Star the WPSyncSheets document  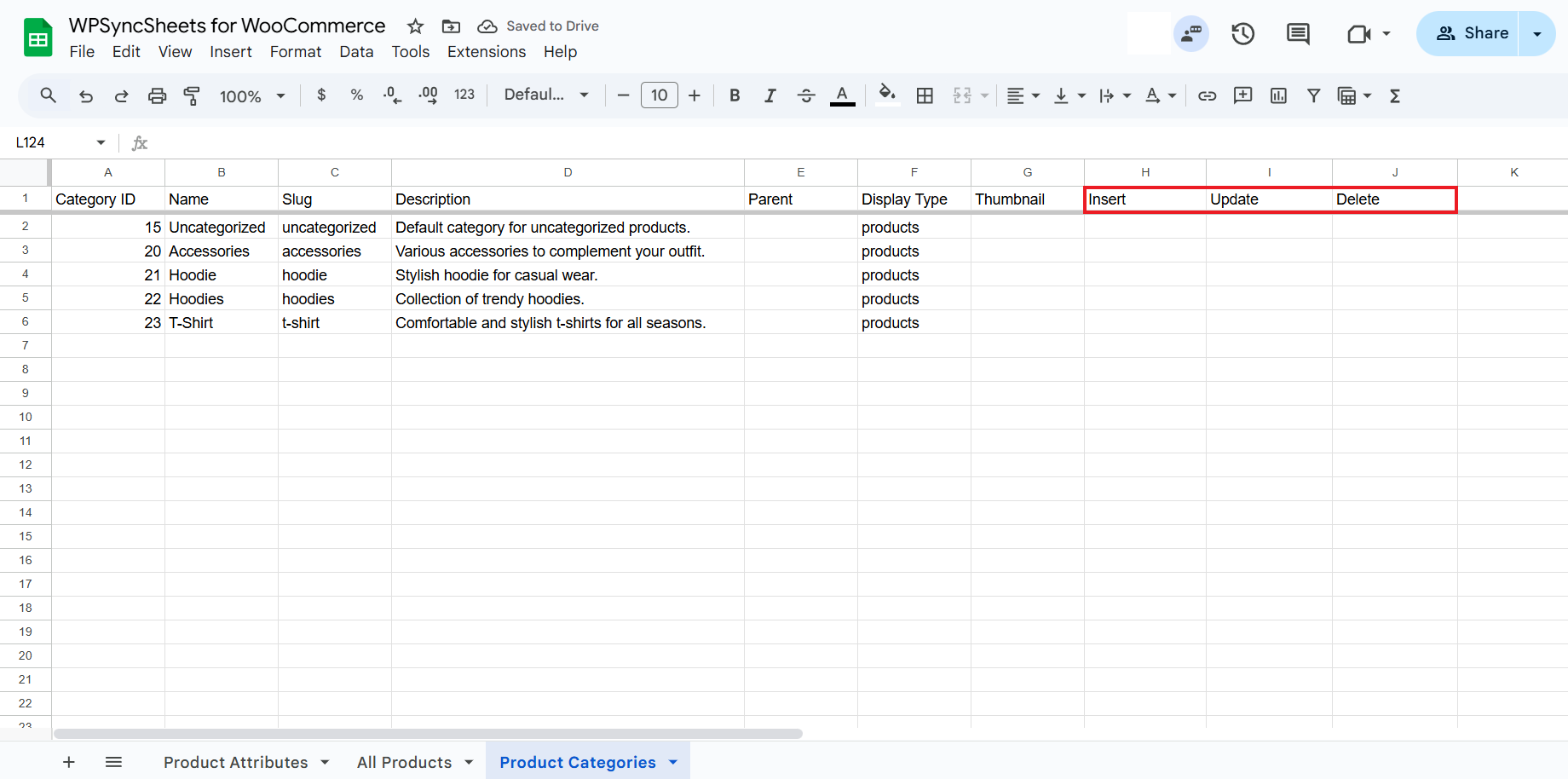tap(416, 26)
